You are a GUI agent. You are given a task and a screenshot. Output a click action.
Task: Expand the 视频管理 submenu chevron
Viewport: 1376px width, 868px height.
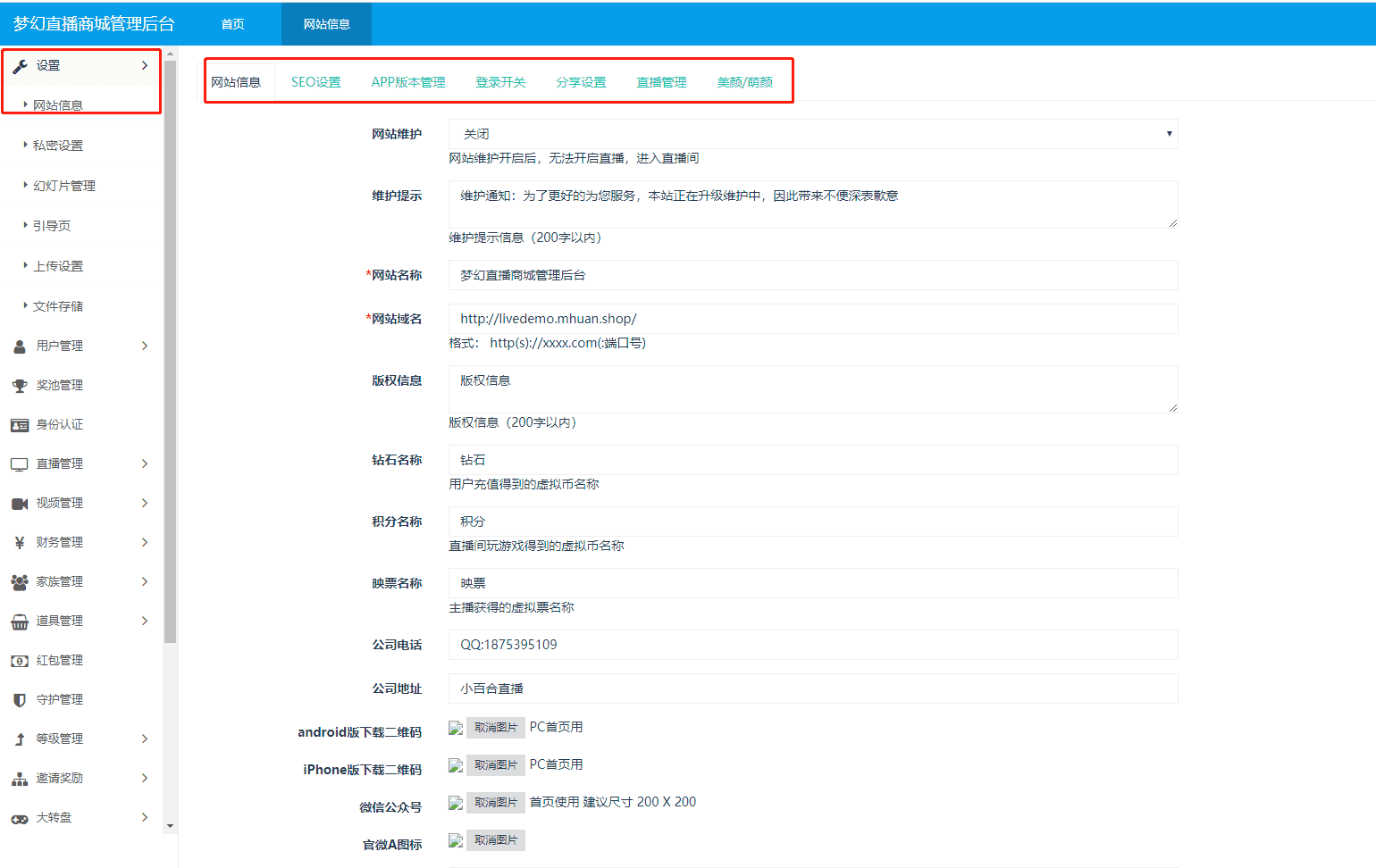tap(145, 504)
